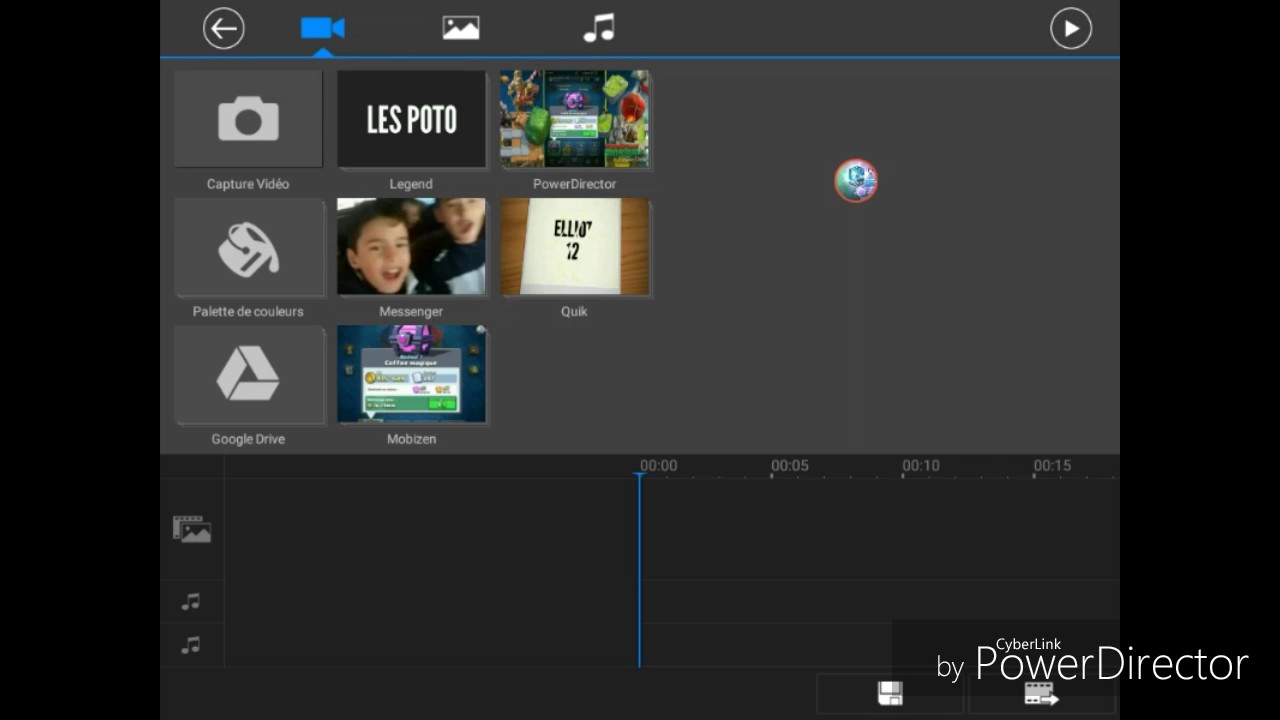Click the Google Drive label
Image resolution: width=1280 pixels, height=720 pixels.
tap(248, 439)
